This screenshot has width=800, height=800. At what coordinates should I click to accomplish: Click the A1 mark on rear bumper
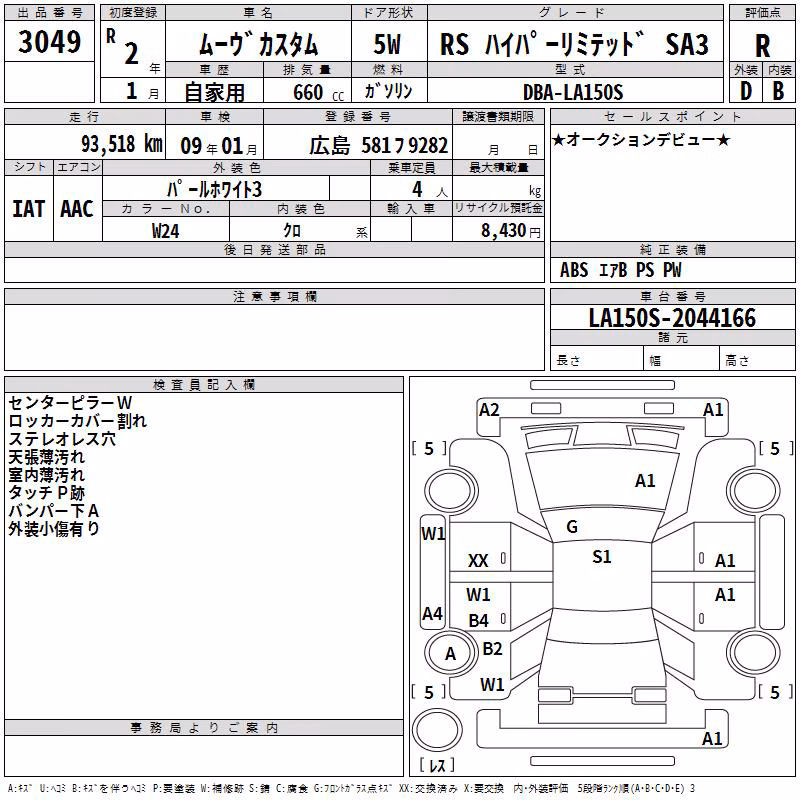pos(712,739)
